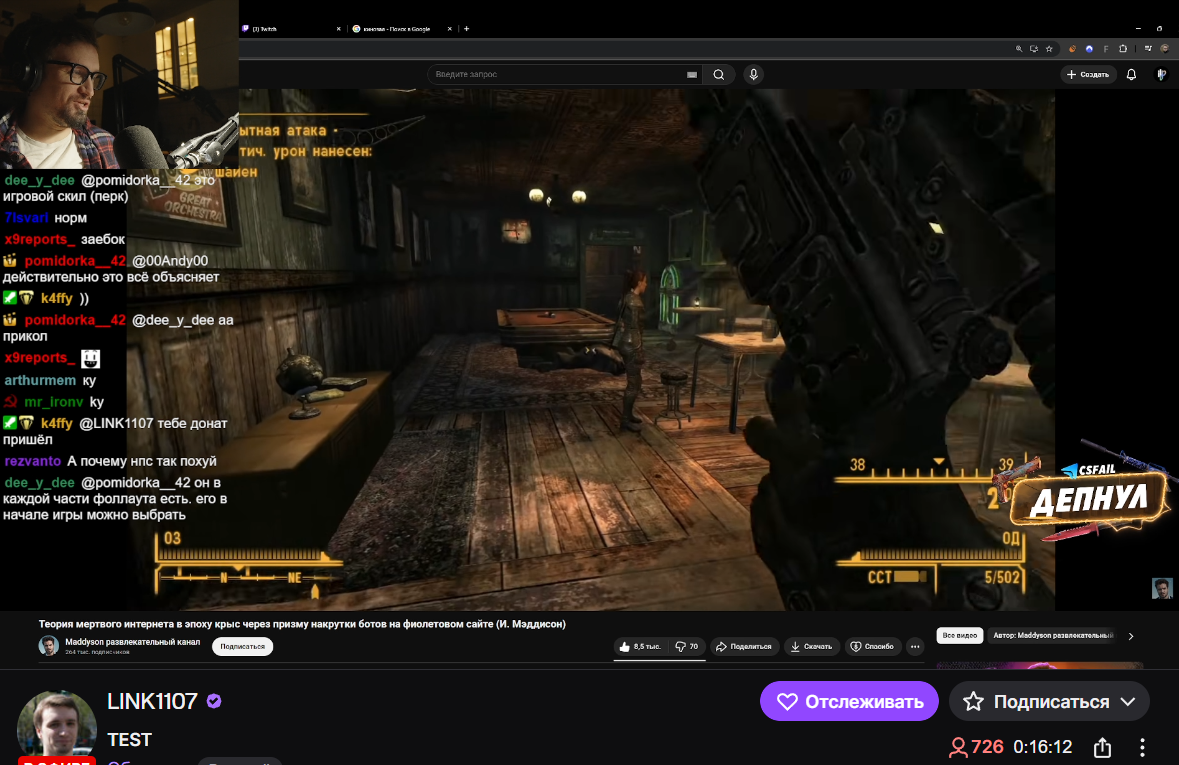The image size is (1179, 765).
Task: Click the TEST stream title
Action: click(129, 739)
